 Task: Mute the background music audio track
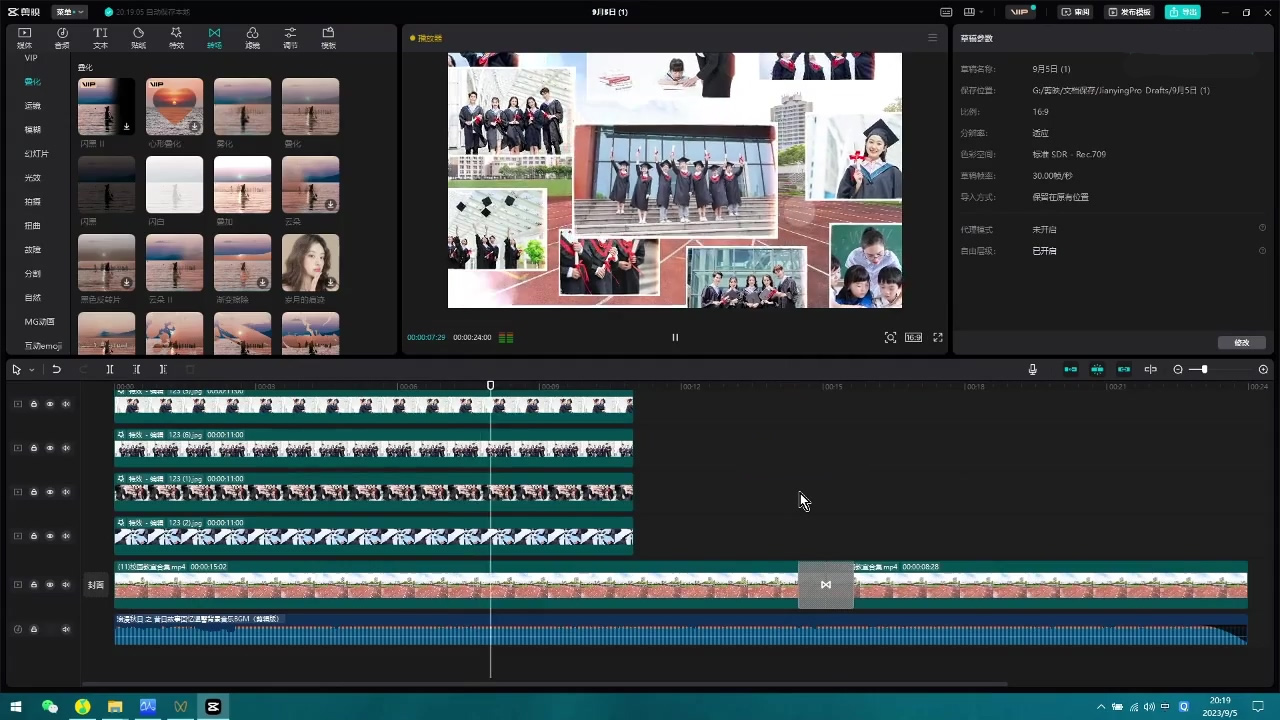coord(66,629)
